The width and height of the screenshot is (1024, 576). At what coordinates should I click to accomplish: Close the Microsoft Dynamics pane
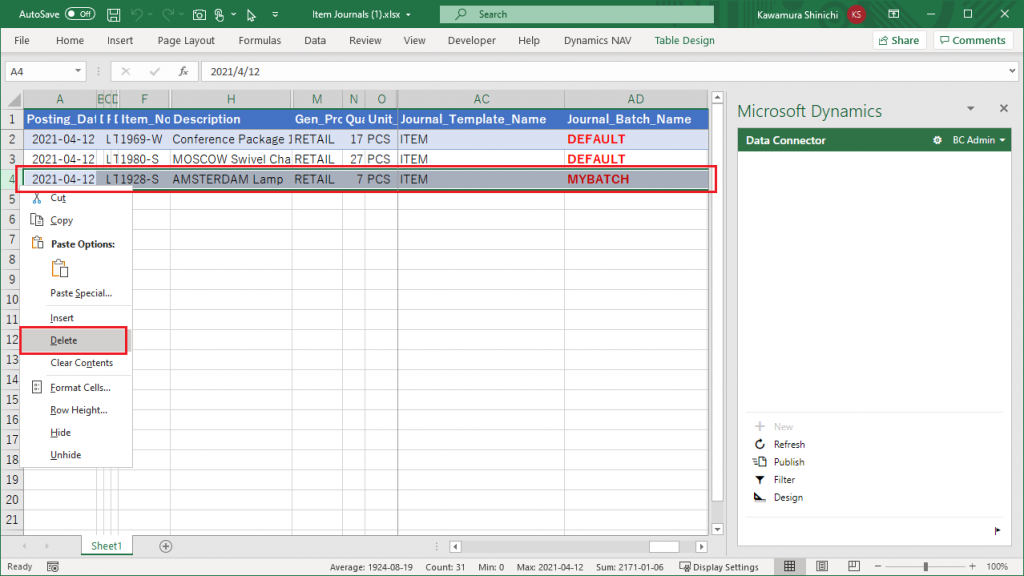click(x=1004, y=108)
